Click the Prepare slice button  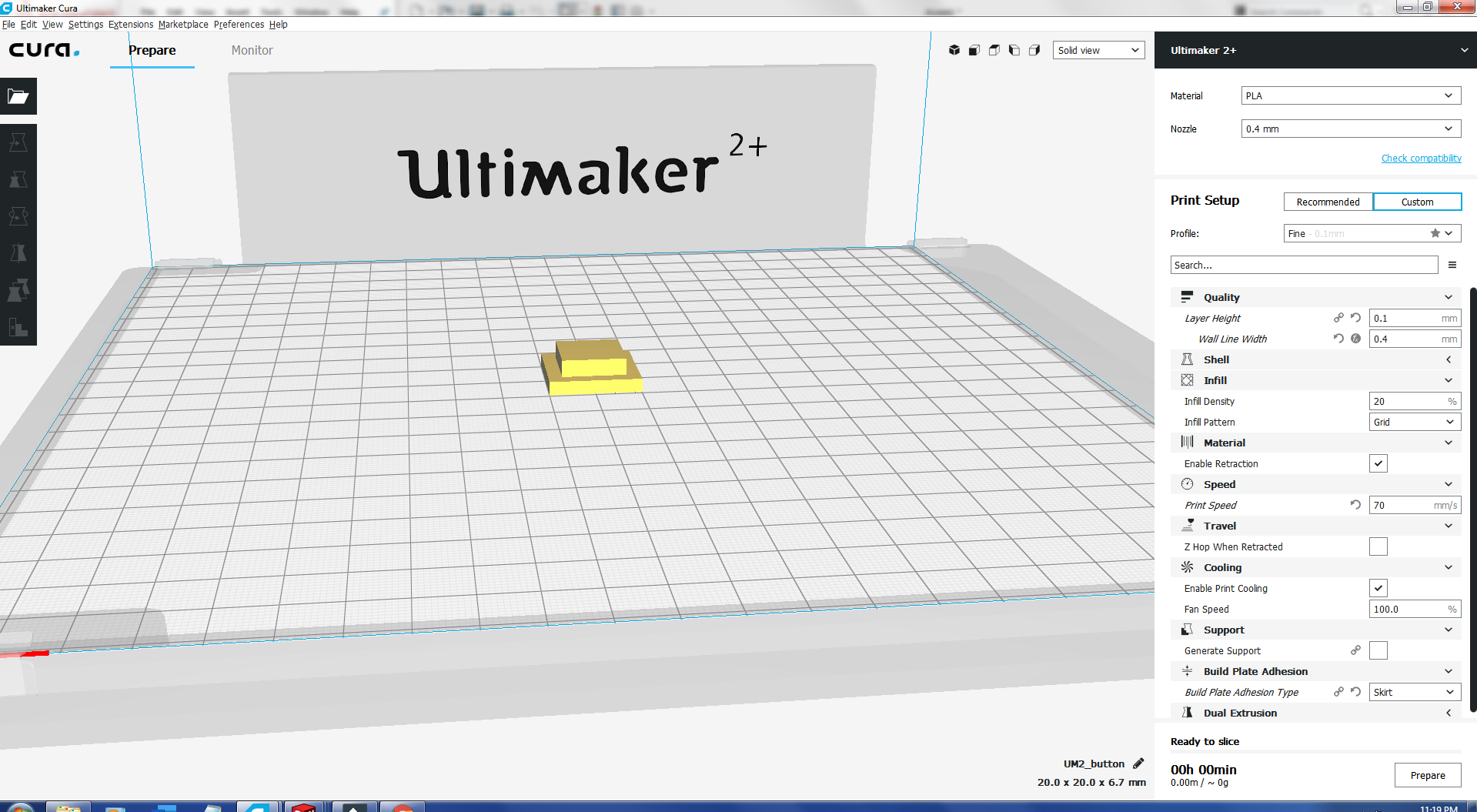1428,775
